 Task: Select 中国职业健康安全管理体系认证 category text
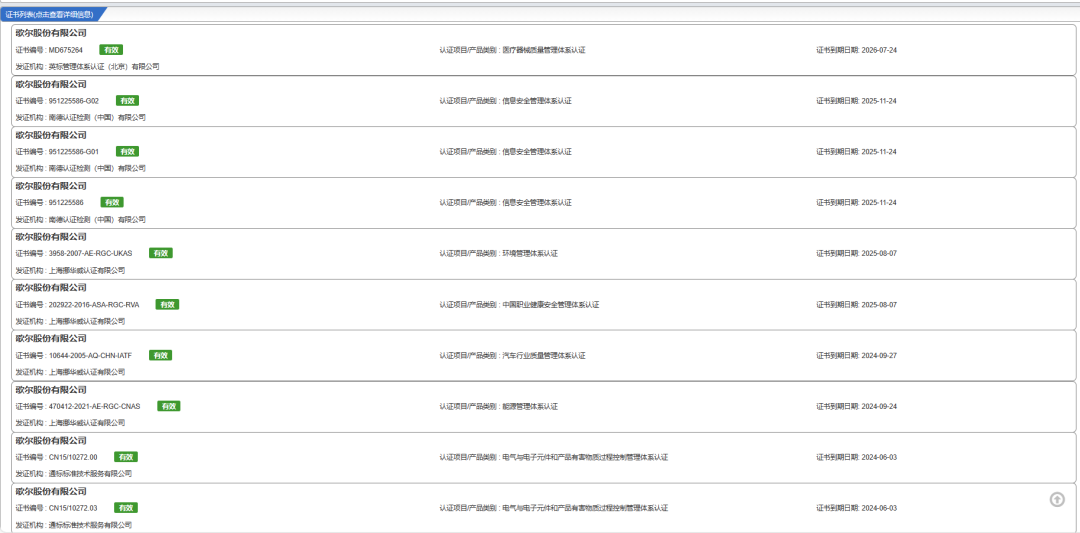click(x=551, y=305)
